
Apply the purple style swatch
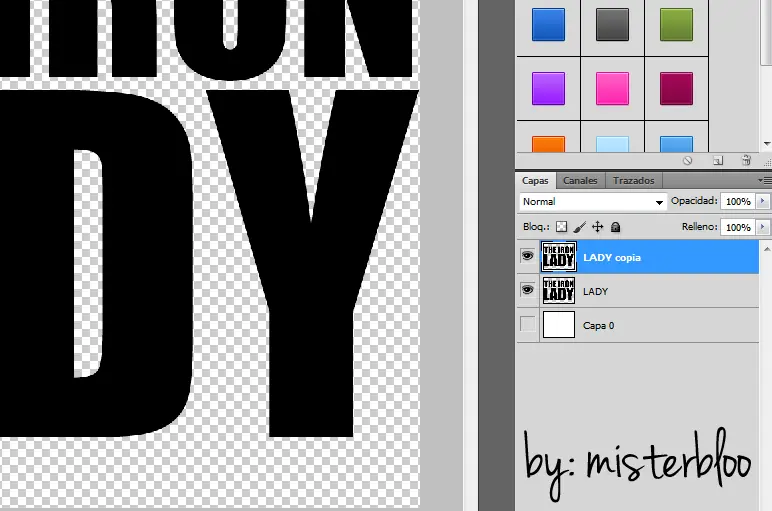(548, 89)
